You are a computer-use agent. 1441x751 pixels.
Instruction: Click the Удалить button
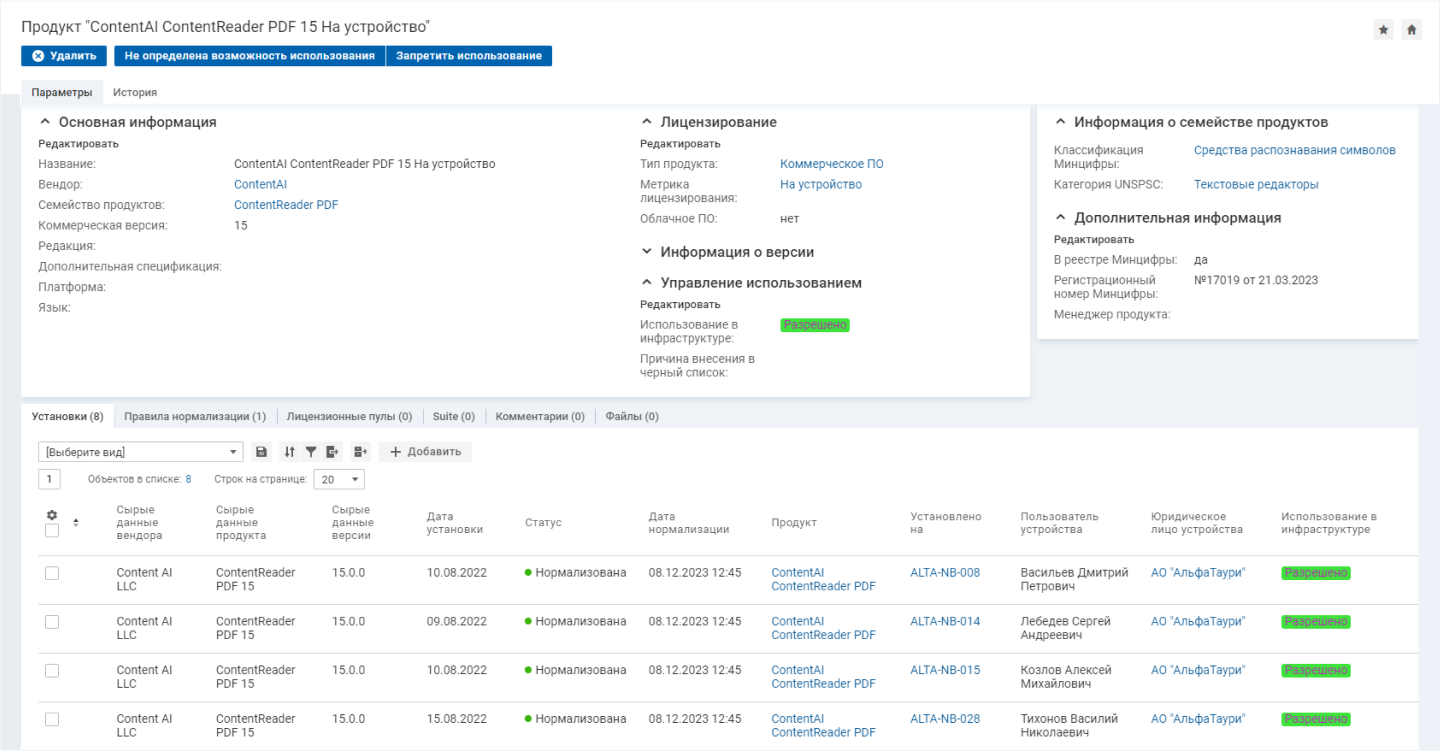click(x=64, y=56)
